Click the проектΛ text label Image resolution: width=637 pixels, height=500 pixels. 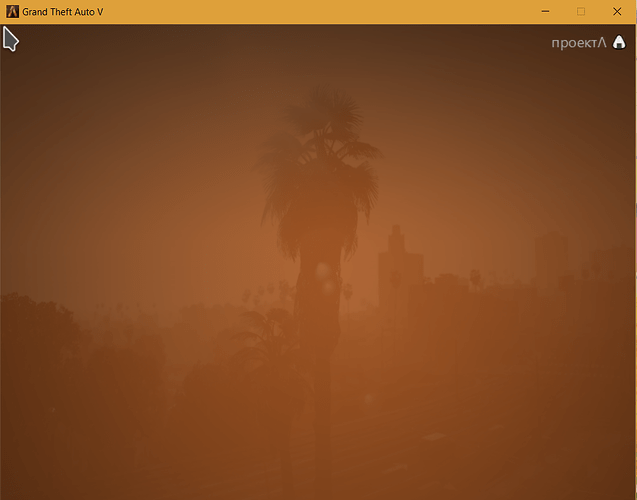coord(578,43)
